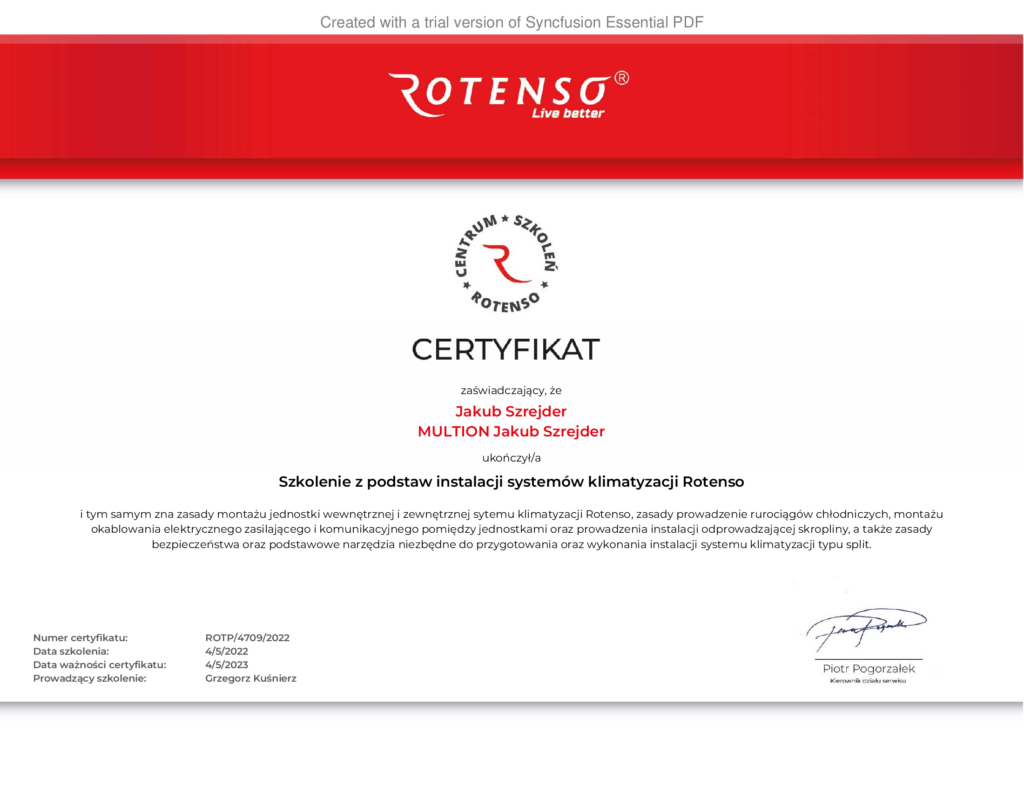Click the "Live better" slogan
1024x791 pixels.
tap(567, 114)
